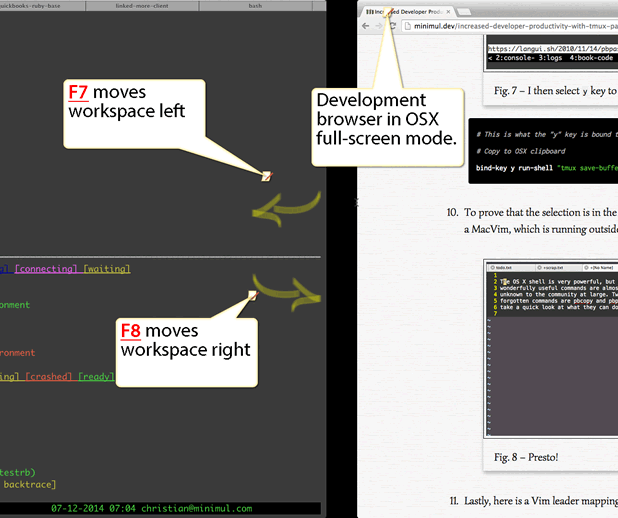Select the Increased Developer Prod browser tab

408,12
